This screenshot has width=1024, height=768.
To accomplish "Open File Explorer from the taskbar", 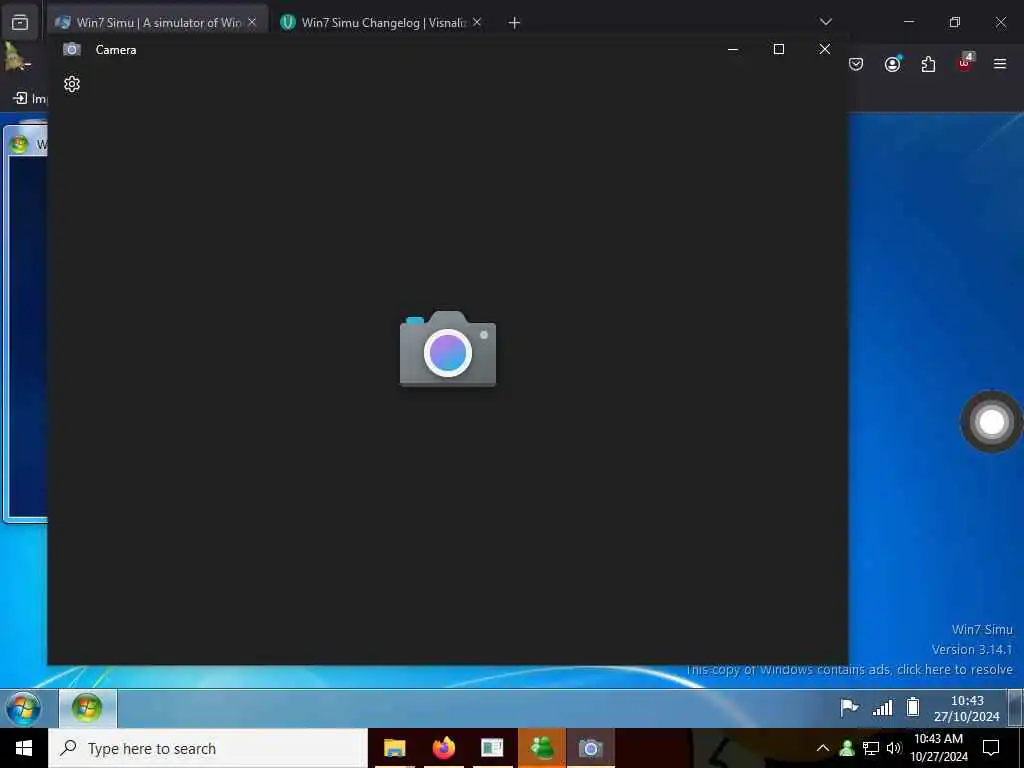I will click(394, 748).
